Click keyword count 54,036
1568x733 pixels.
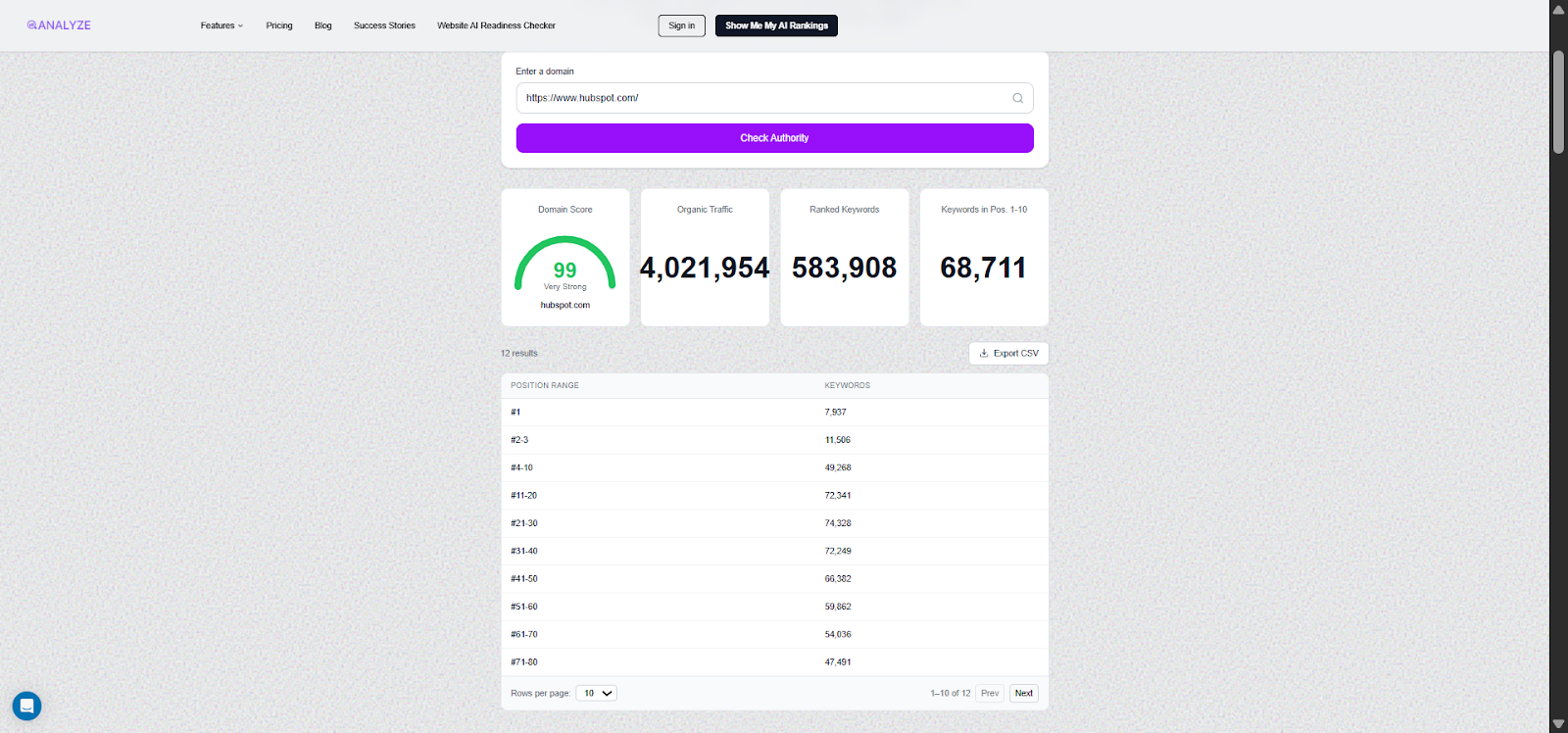838,634
